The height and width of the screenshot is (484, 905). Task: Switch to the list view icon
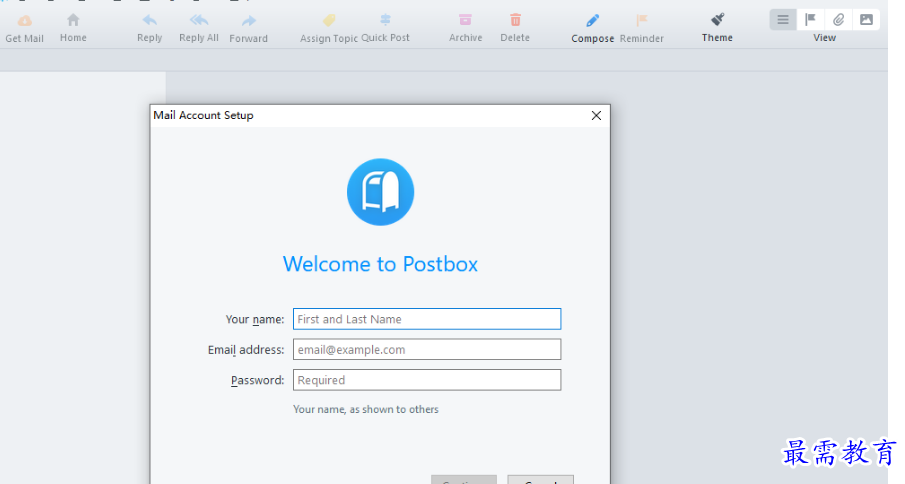pyautogui.click(x=783, y=20)
